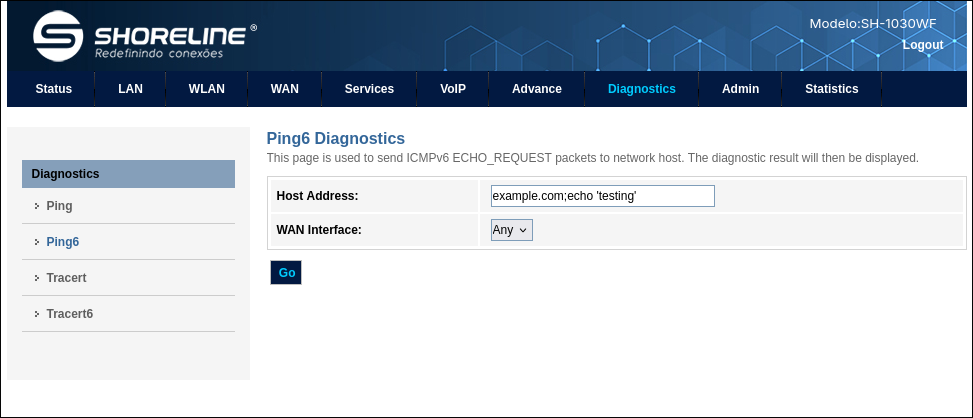Click the Diagnostics sidebar header
This screenshot has height=418, width=973.
click(x=128, y=174)
